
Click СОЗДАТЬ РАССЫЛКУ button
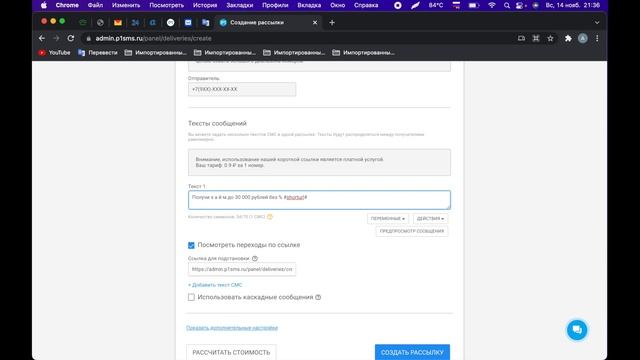coord(412,352)
